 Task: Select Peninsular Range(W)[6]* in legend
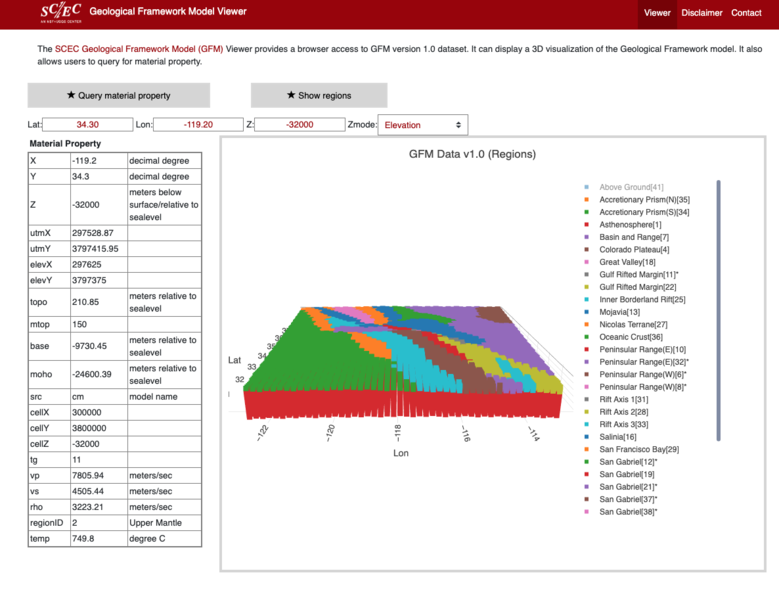[x=635, y=375]
